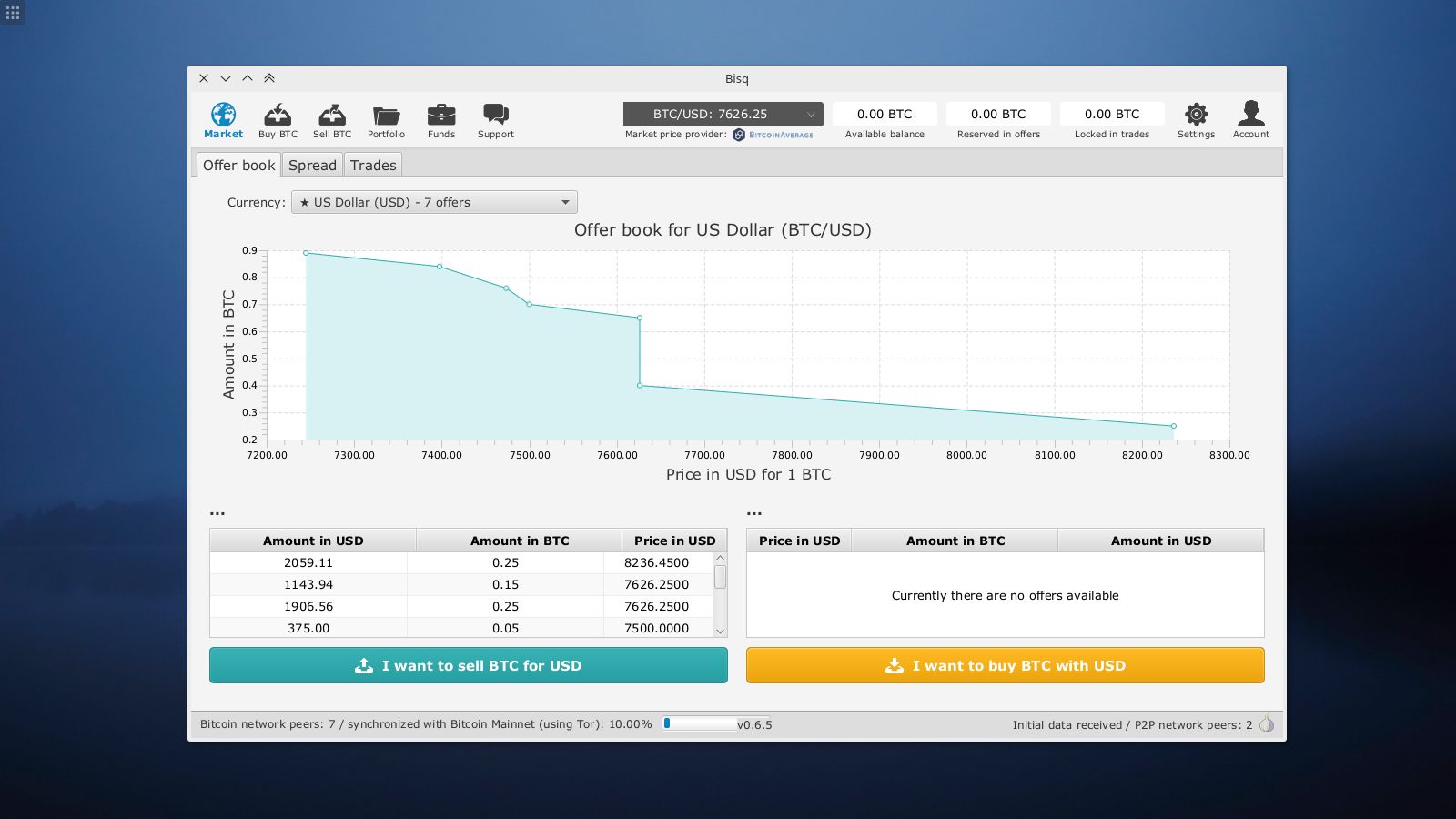Screen dimensions: 1456x819
Task: Click I want to buy BTC with USD
Action: 1006,665
